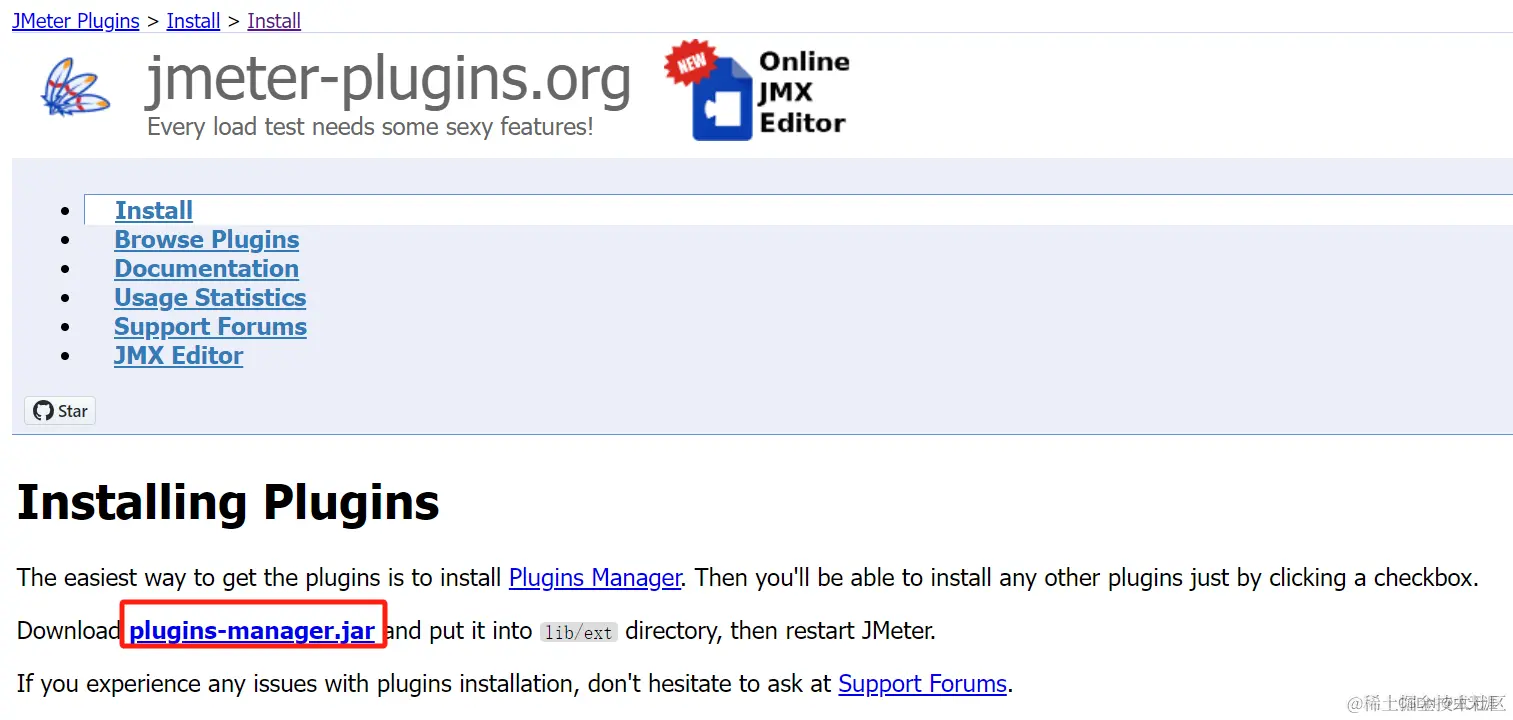Click the jmeter-plugins feather logo icon
Screen dimensions: 1513x720
76,87
